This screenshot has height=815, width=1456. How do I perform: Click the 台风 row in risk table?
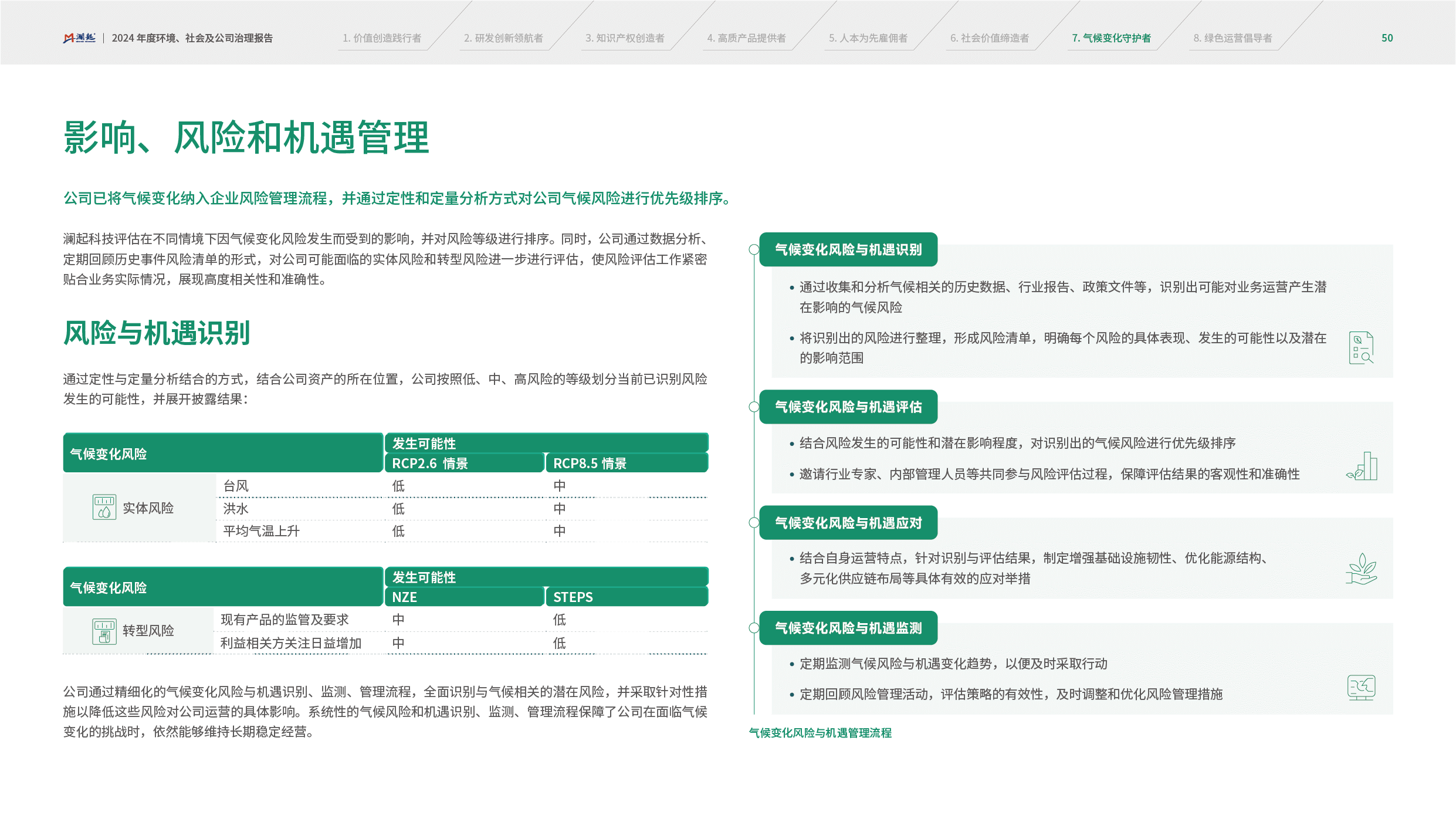tap(236, 486)
